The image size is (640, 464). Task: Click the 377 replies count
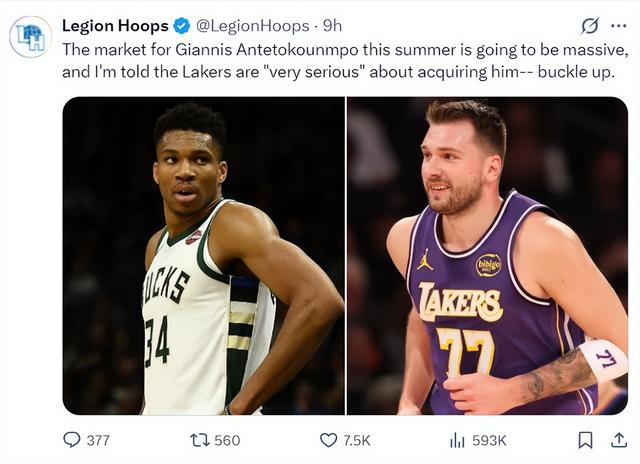coord(98,440)
